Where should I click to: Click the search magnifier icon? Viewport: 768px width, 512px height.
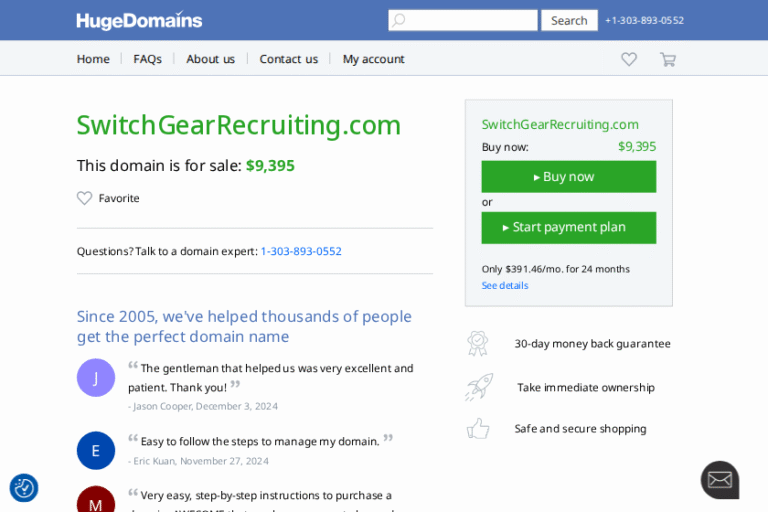tap(399, 20)
